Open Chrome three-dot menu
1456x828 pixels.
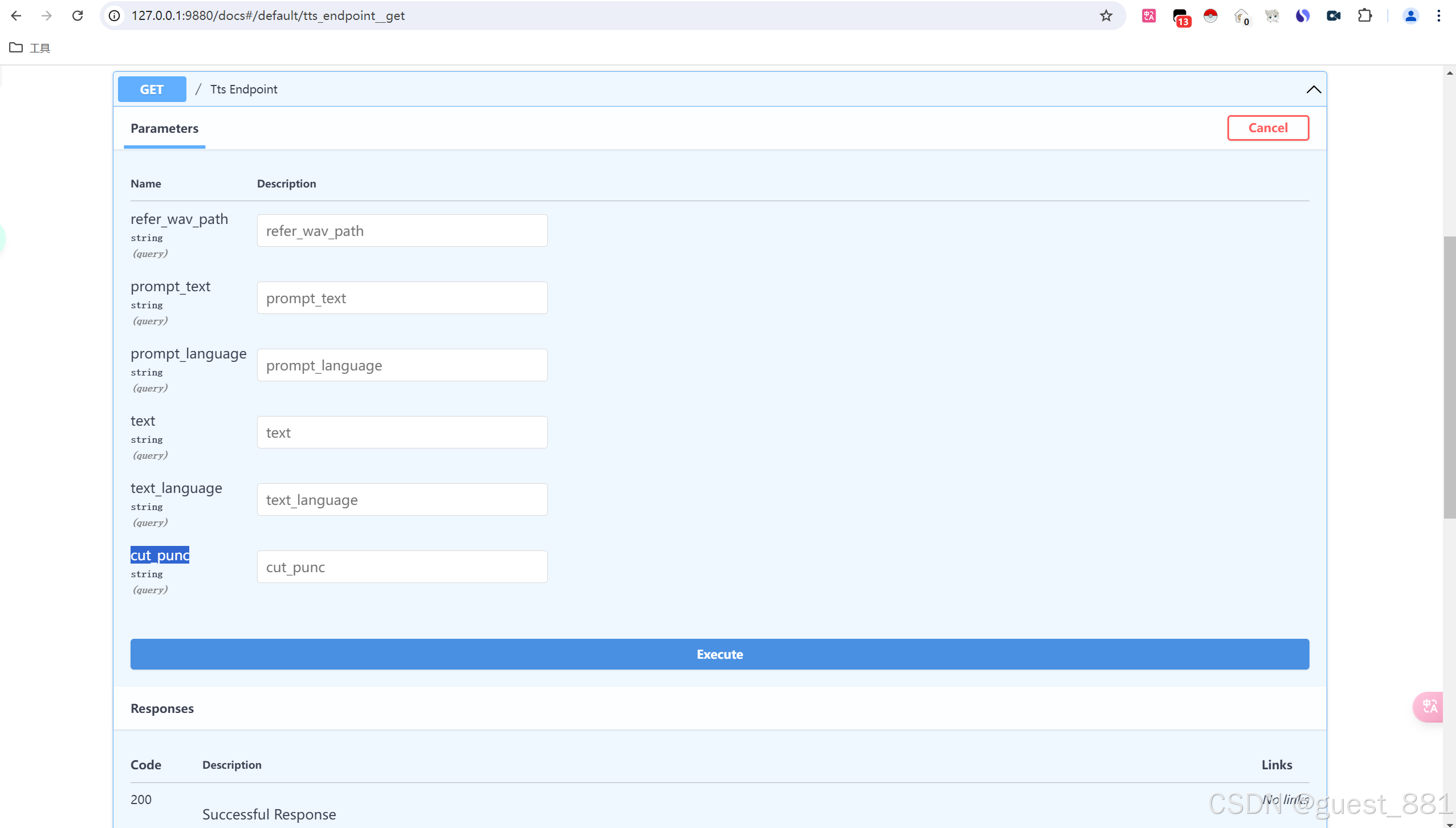point(1439,15)
